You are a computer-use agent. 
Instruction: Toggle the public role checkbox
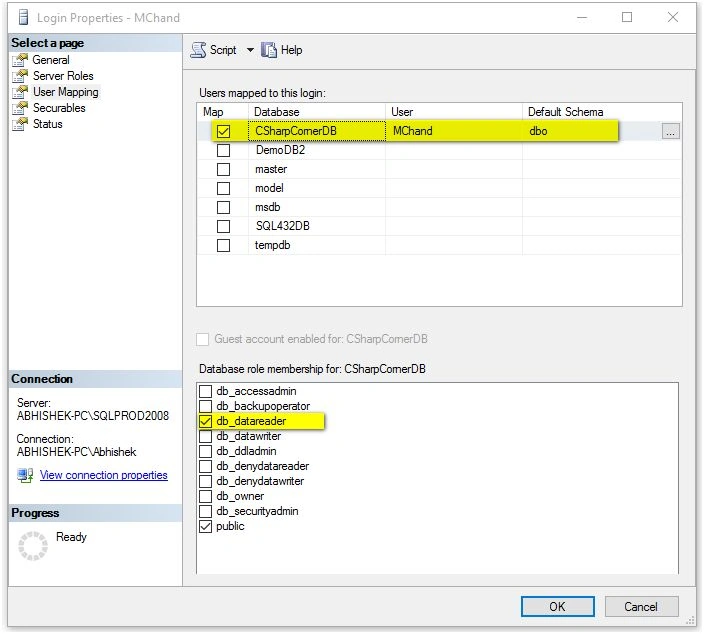tap(205, 527)
